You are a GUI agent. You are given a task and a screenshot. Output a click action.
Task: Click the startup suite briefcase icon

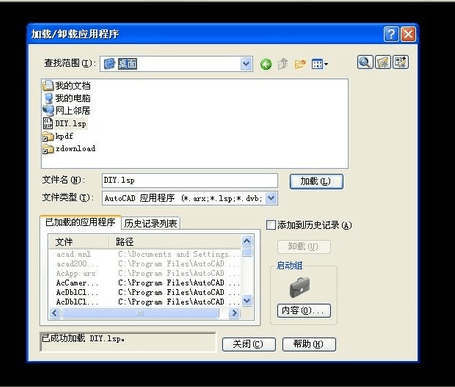coord(299,287)
